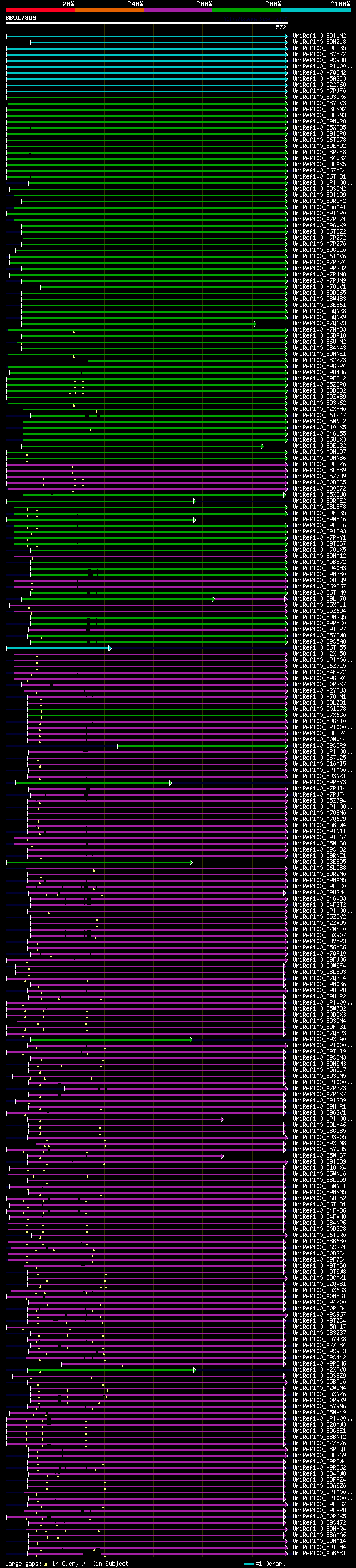Open hit UniRef100_C6TI78

(319, 140)
